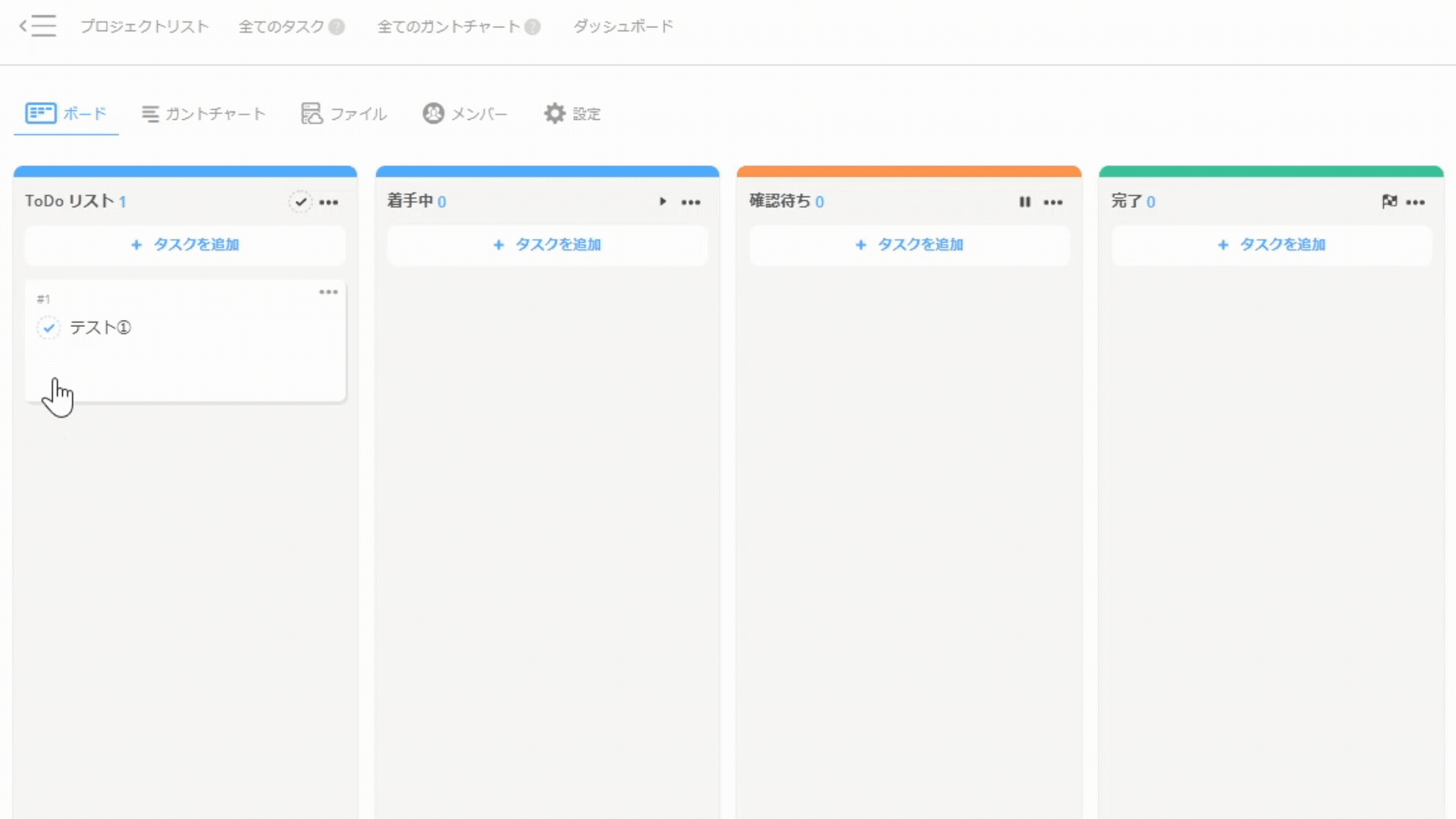Viewport: 1456px width, 819px height.
Task: Click タスクを追加 in the 確認待ち column
Action: tap(909, 245)
